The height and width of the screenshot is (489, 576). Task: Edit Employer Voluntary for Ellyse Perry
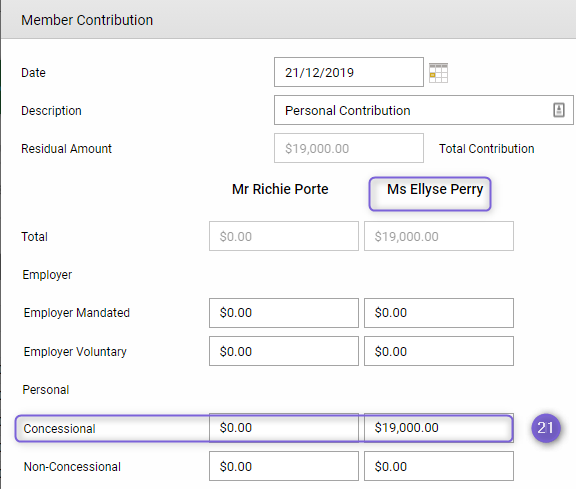439,351
